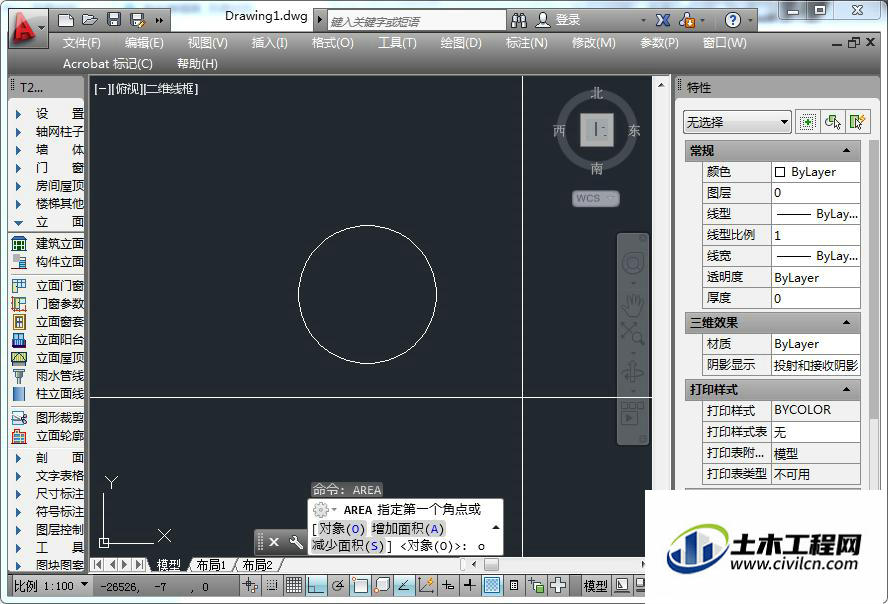Open 立面门窗 tool

tap(48, 285)
